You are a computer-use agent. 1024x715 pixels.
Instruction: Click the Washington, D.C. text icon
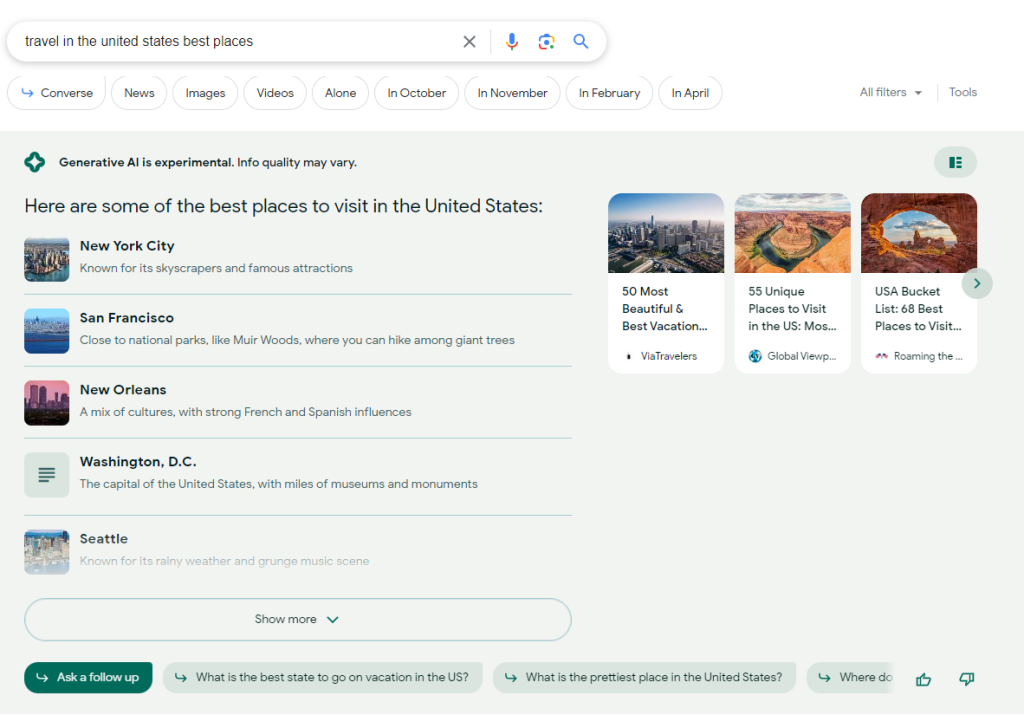click(x=46, y=475)
